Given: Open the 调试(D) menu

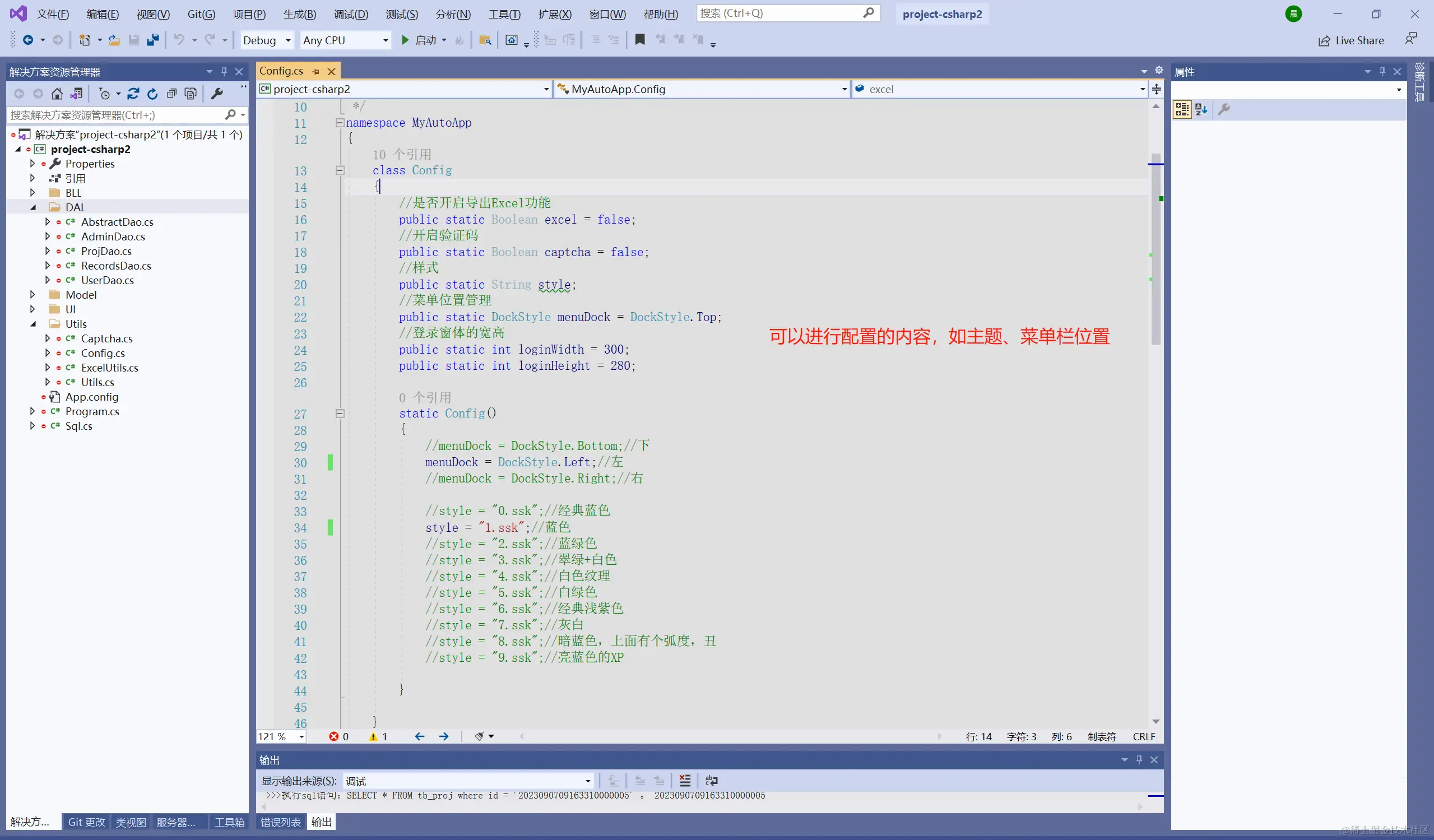Looking at the screenshot, I should click(351, 14).
